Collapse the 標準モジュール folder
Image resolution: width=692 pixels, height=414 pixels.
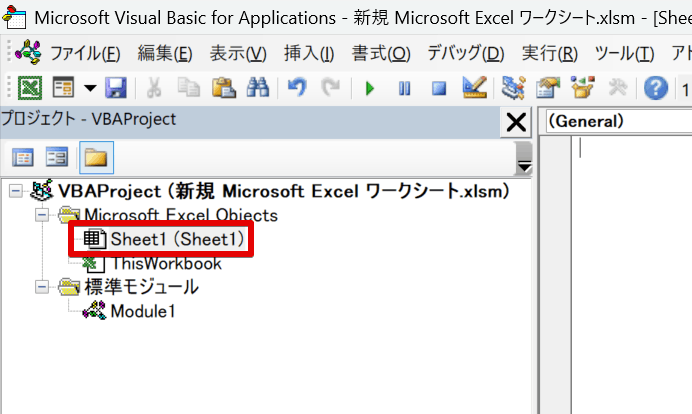[42, 287]
